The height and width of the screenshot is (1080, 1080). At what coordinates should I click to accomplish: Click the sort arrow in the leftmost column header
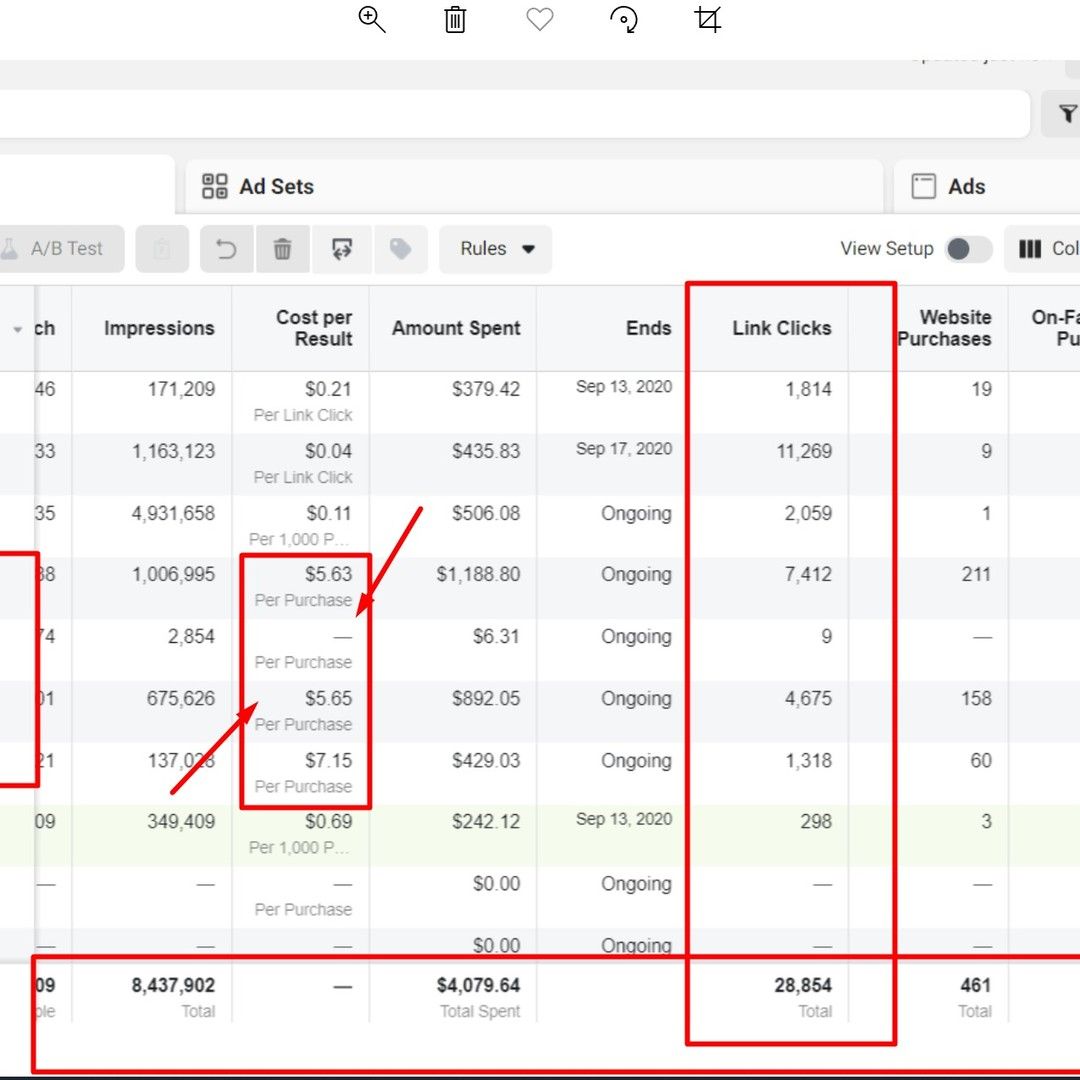(17, 329)
